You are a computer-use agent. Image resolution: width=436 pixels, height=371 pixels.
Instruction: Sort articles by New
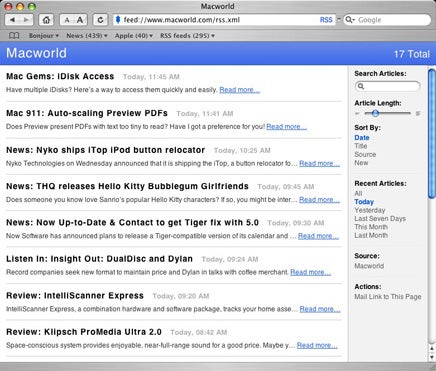pos(361,163)
